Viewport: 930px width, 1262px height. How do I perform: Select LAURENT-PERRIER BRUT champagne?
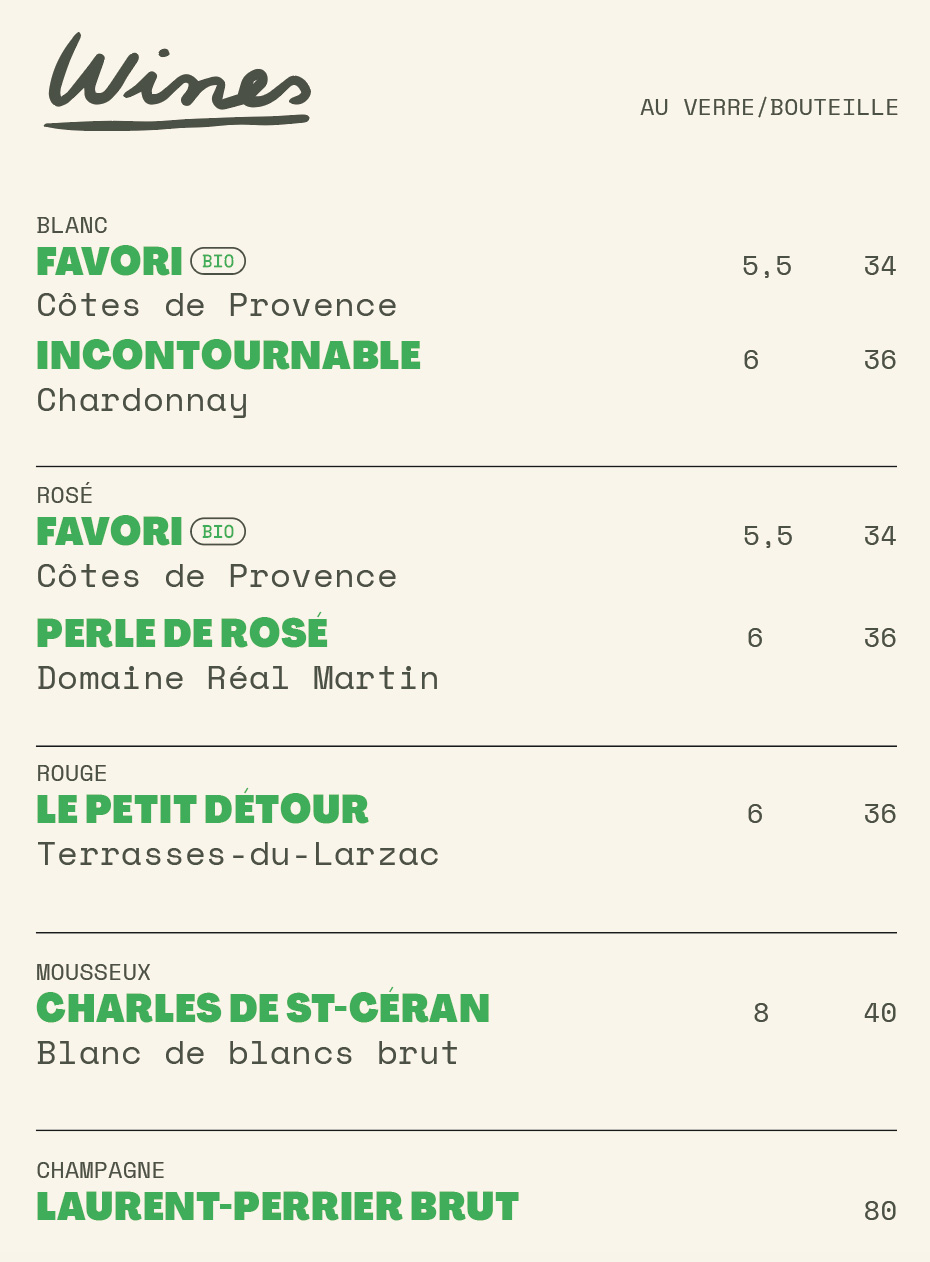(278, 1207)
